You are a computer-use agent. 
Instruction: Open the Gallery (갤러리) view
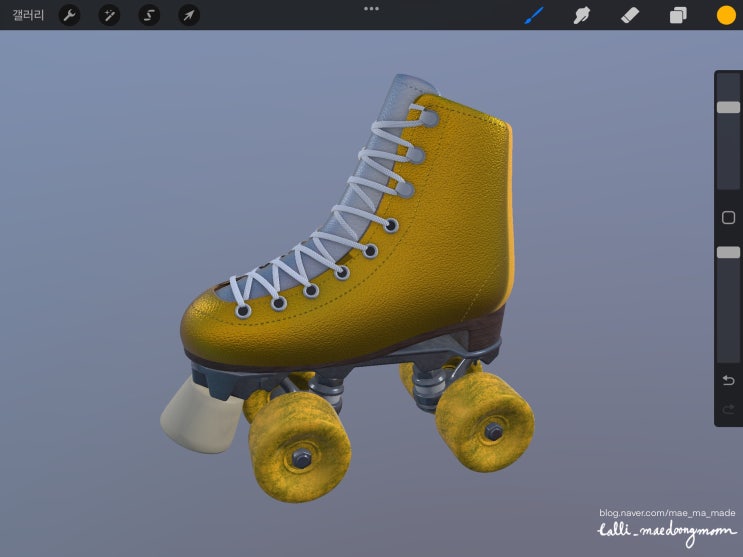[28, 15]
